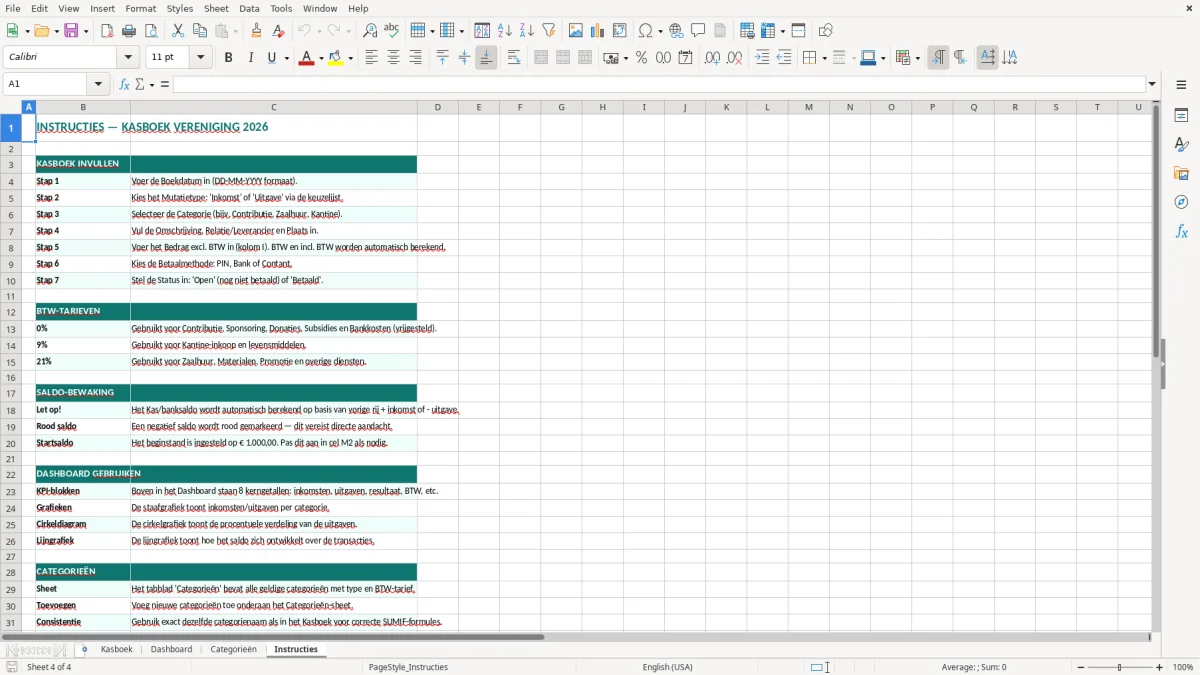
Task: Open sidebar Properties panel icon
Action: [x=1181, y=115]
